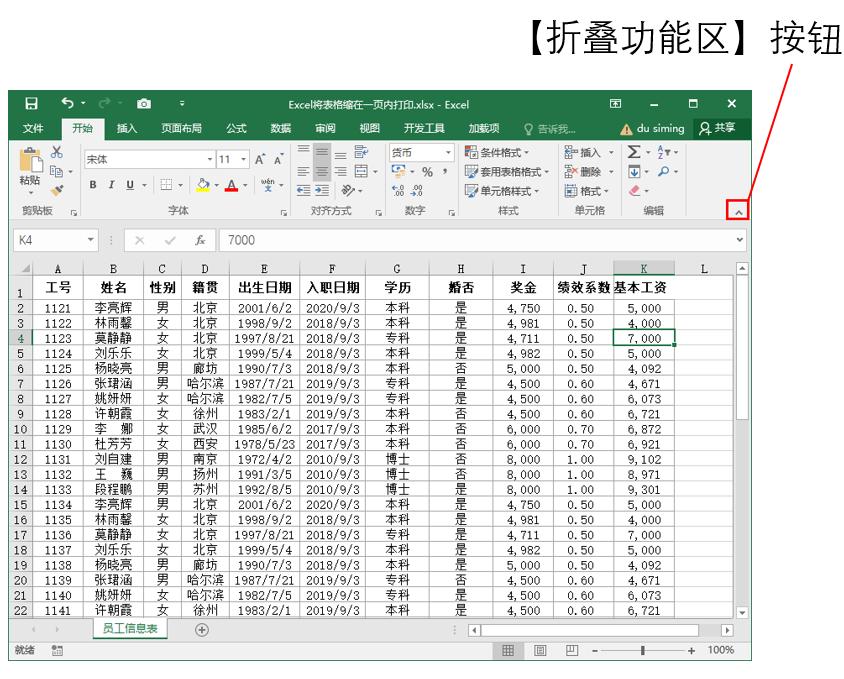Apply bold formatting with the B icon
This screenshot has height=679, width=844.
pos(91,182)
